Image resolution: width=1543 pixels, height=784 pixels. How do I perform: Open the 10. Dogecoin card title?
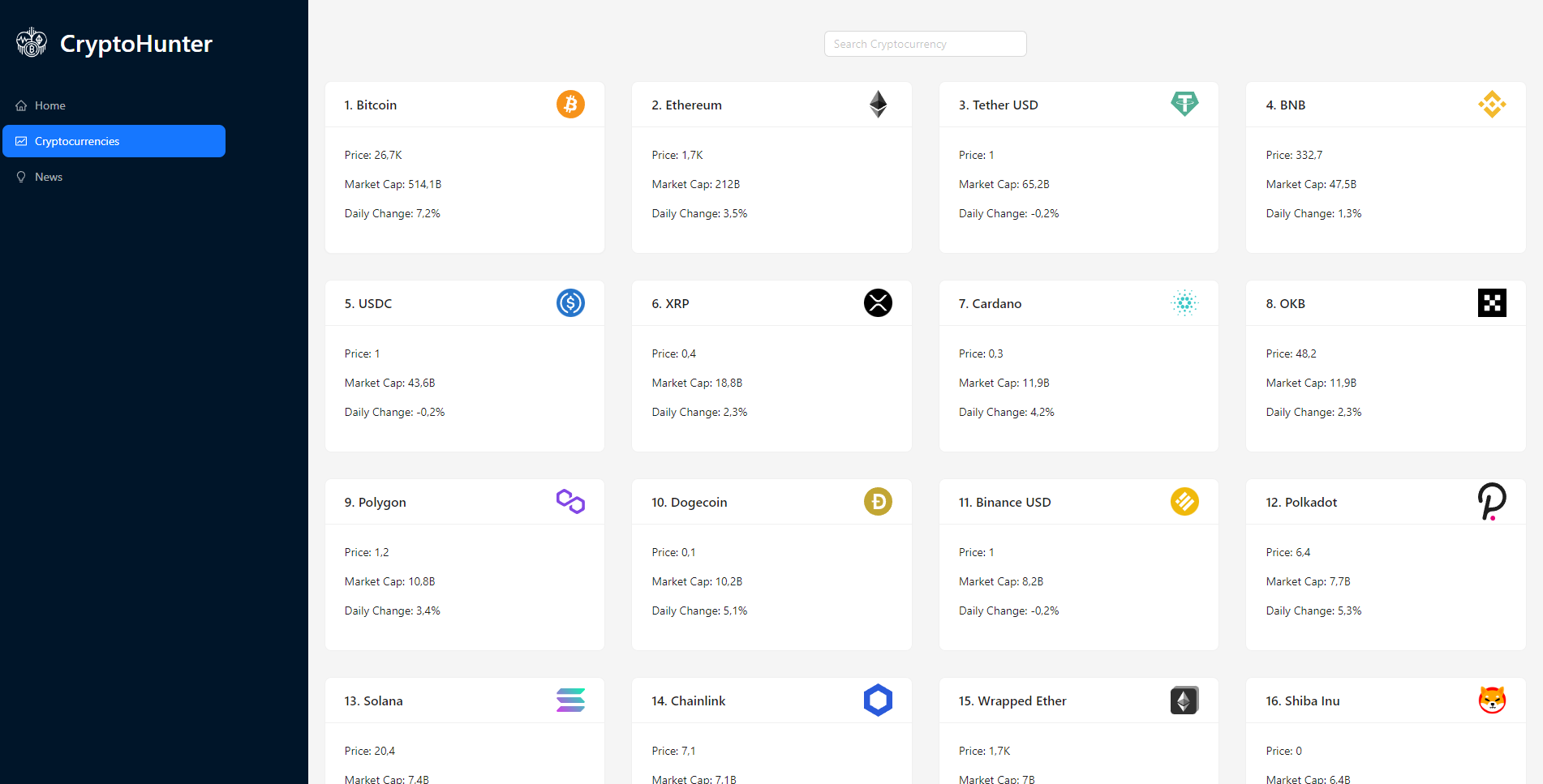[689, 502]
